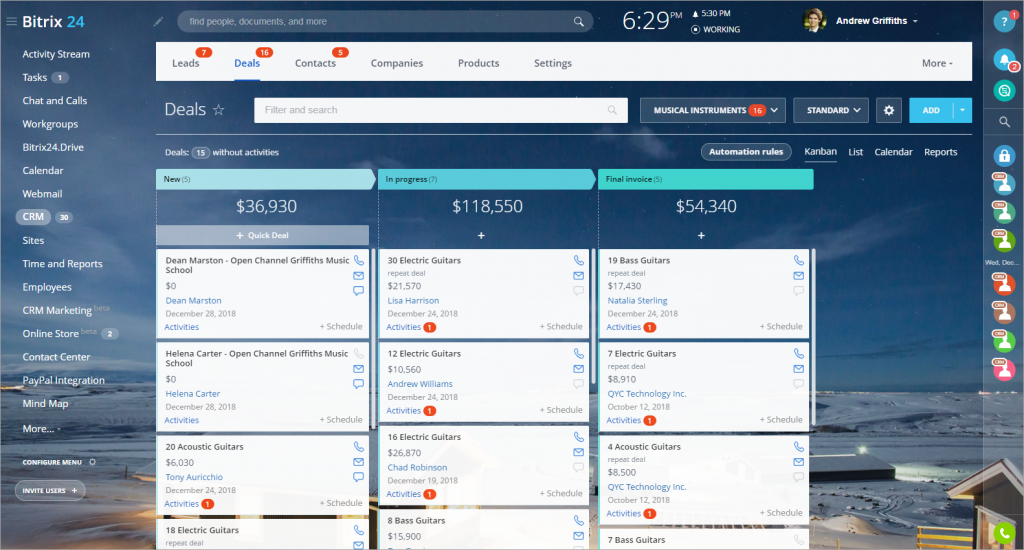Open Chat and Calls in sidebar
Viewport: 1024px width, 550px height.
[x=55, y=101]
